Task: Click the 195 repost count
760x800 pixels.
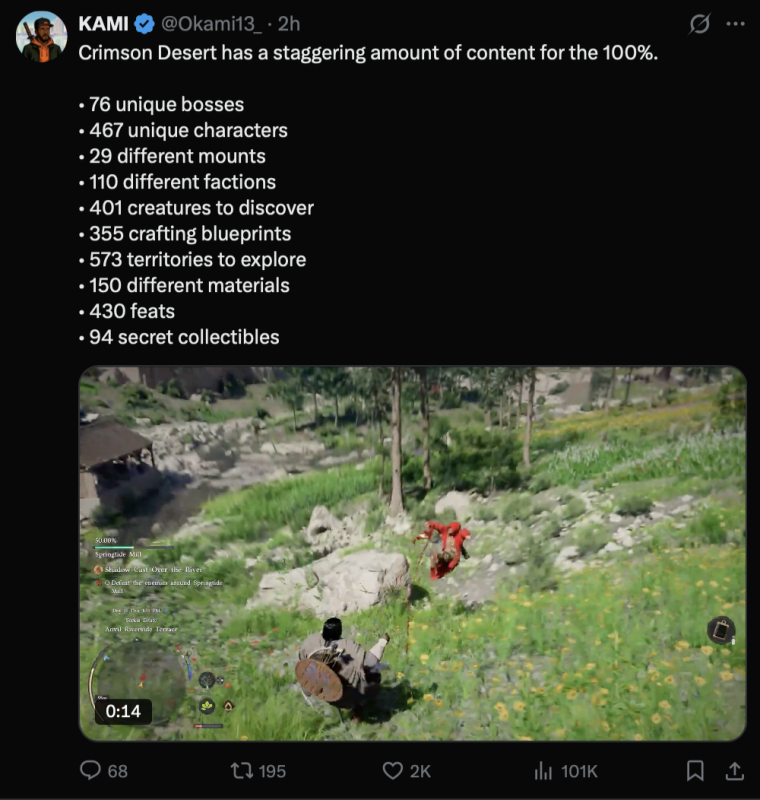Action: point(271,770)
